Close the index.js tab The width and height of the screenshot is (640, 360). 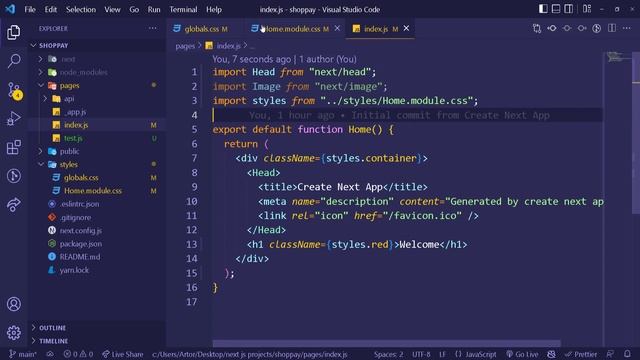click(x=406, y=28)
